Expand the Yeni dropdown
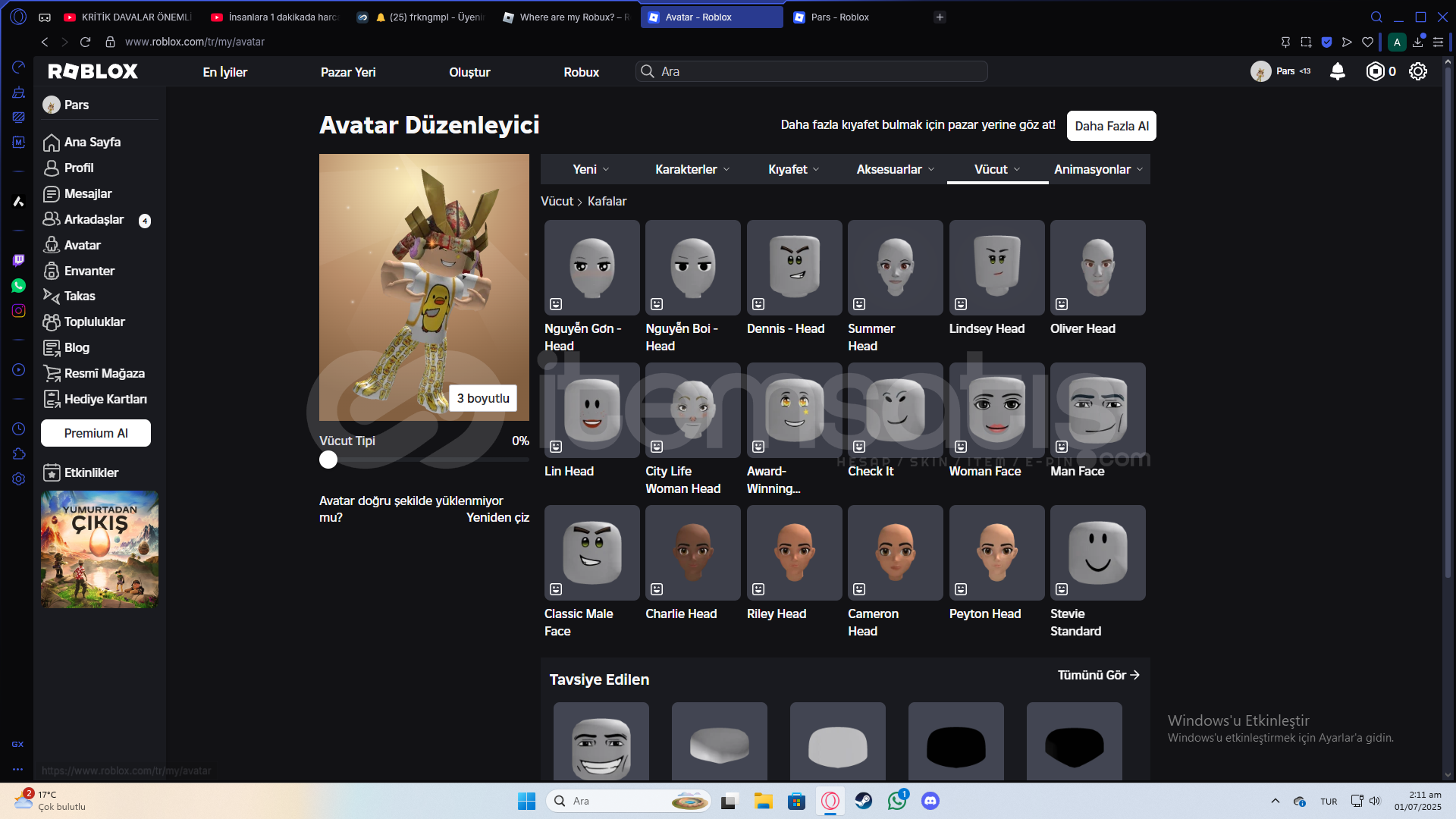1456x819 pixels. tap(591, 169)
